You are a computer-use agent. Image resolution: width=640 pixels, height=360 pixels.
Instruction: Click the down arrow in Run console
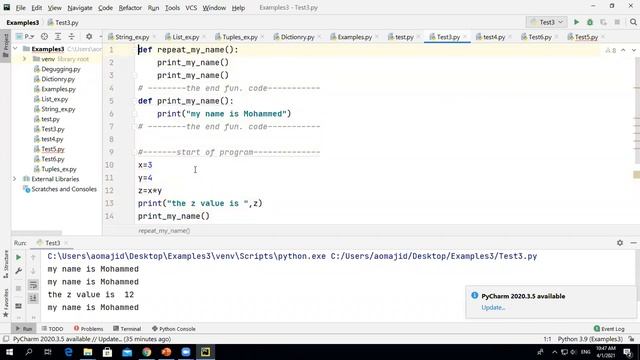pos(33,271)
